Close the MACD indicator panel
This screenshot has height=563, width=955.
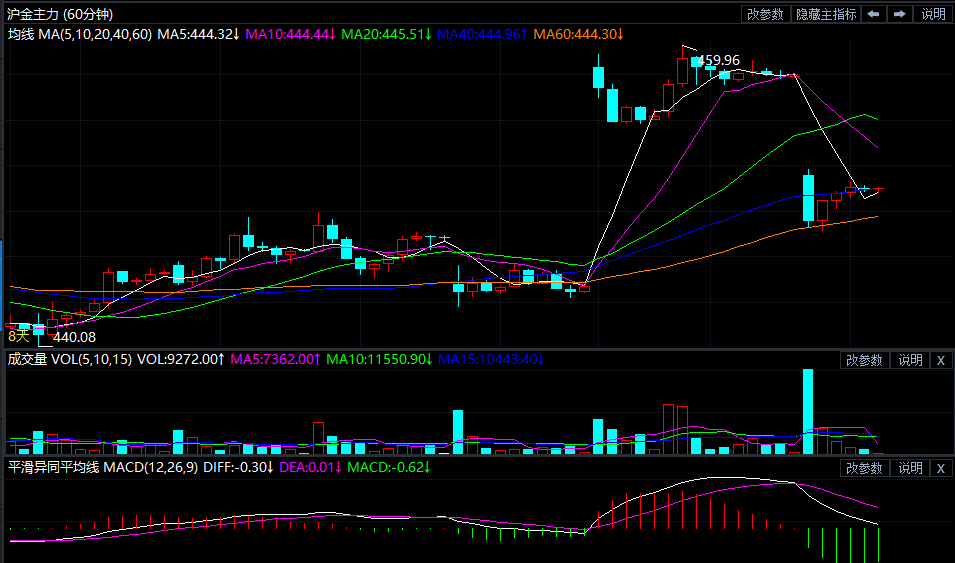pyautogui.click(x=940, y=468)
